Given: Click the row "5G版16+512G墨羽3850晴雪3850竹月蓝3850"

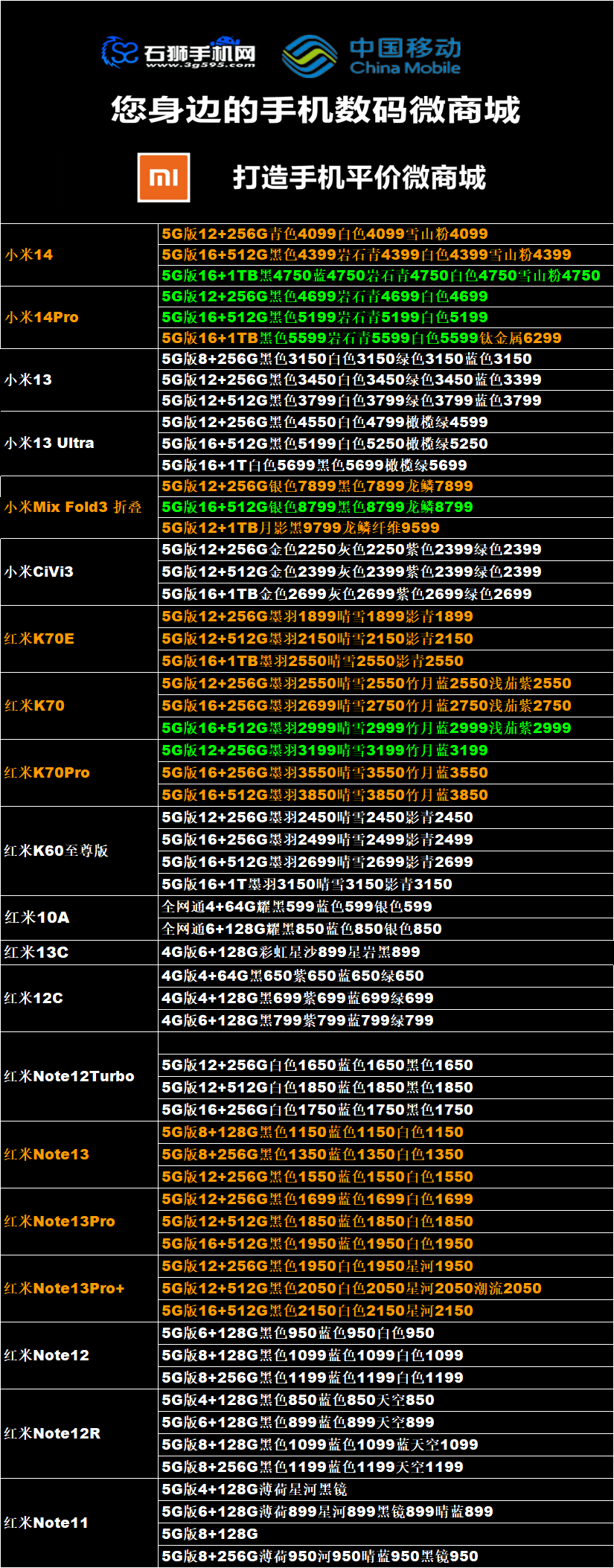Looking at the screenshot, I should click(x=386, y=795).
